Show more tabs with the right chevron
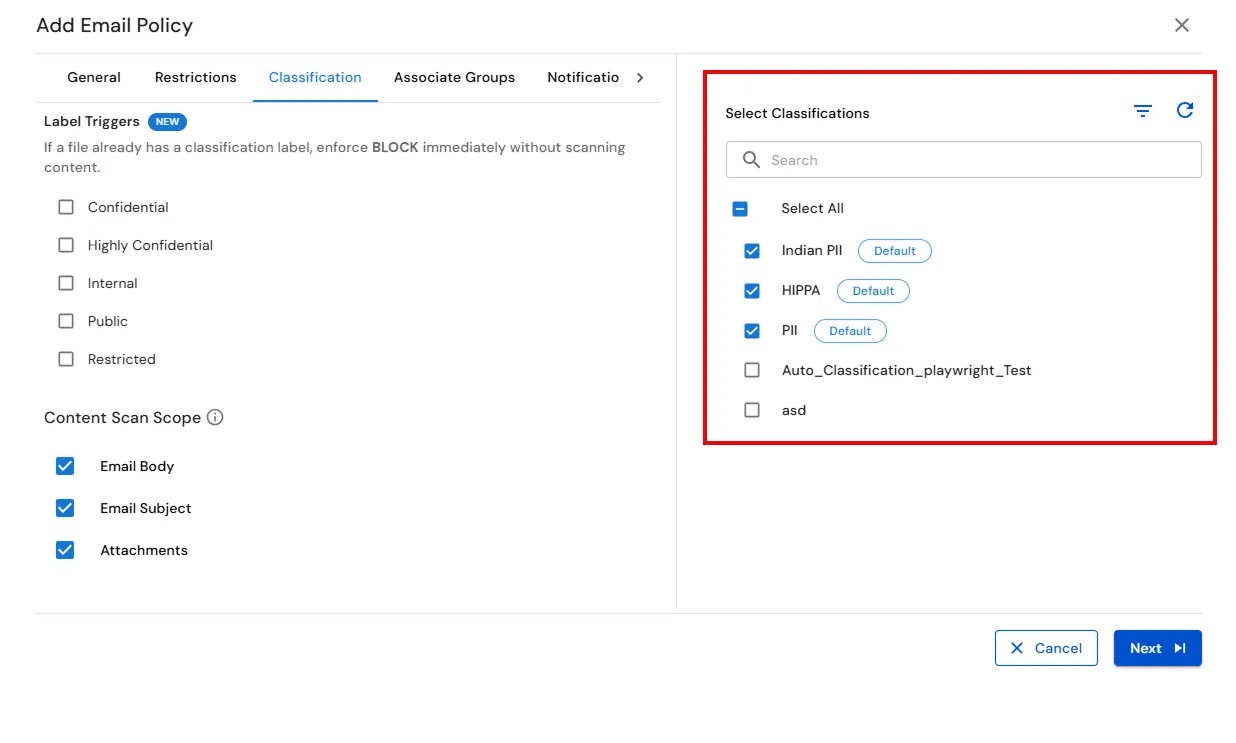The height and width of the screenshot is (743, 1236). tap(640, 77)
